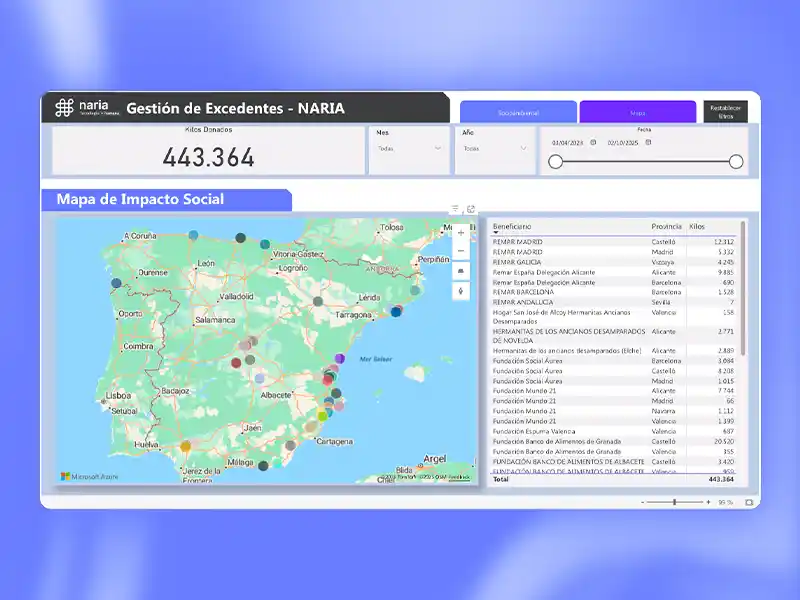Image resolution: width=800 pixels, height=600 pixels.
Task: Select the blue marker on the coast near Ourense
Action: pos(116,283)
